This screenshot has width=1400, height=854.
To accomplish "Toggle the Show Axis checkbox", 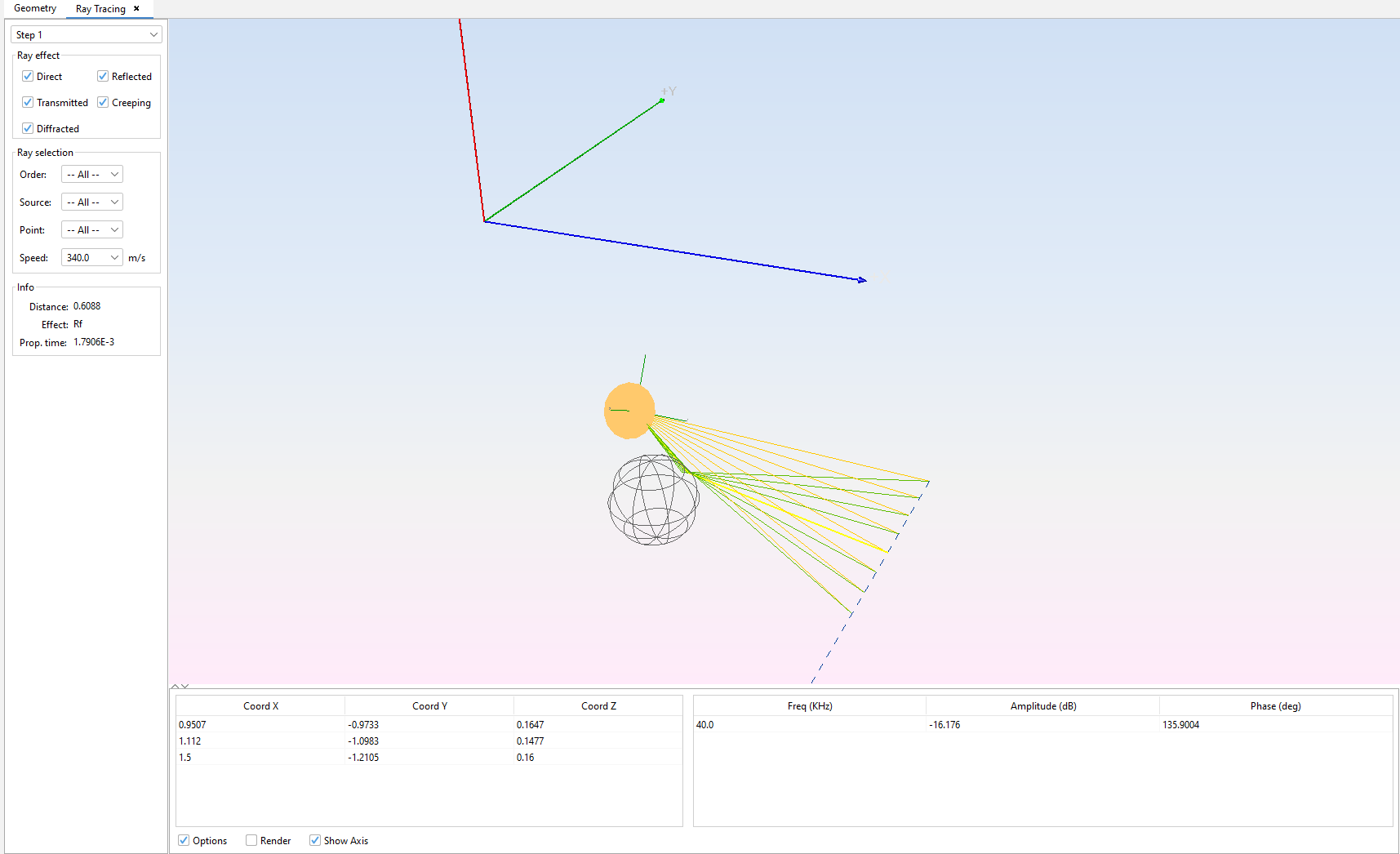I will click(315, 840).
